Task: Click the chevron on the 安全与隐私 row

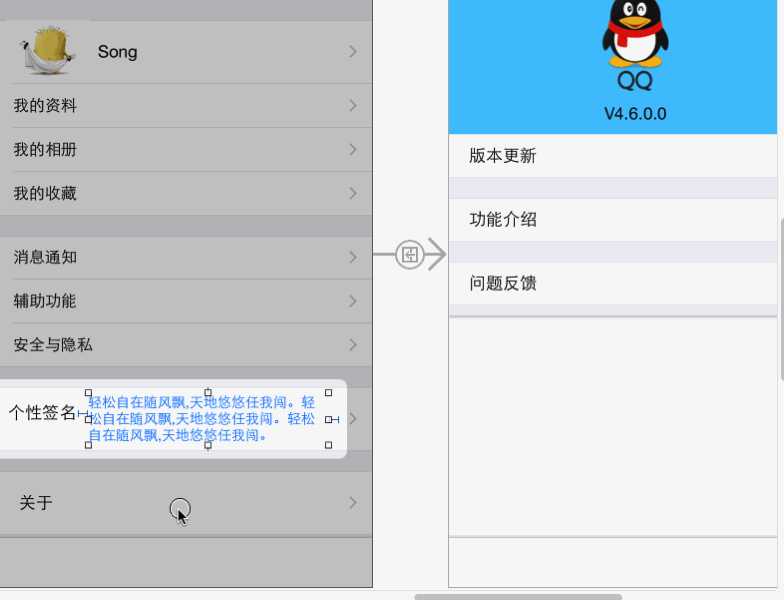Action: 353,344
